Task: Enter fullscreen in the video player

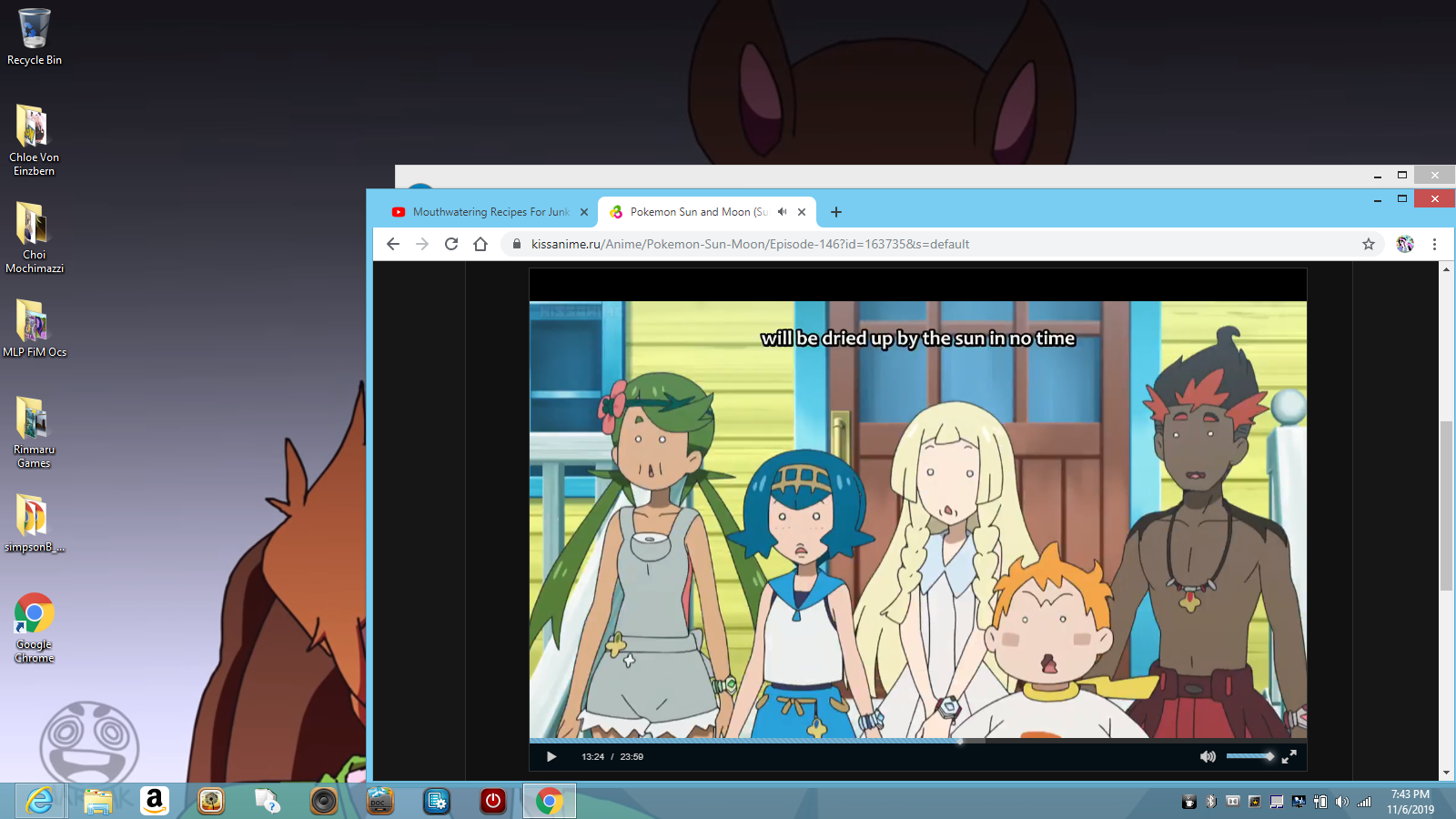Action: pyautogui.click(x=1289, y=756)
